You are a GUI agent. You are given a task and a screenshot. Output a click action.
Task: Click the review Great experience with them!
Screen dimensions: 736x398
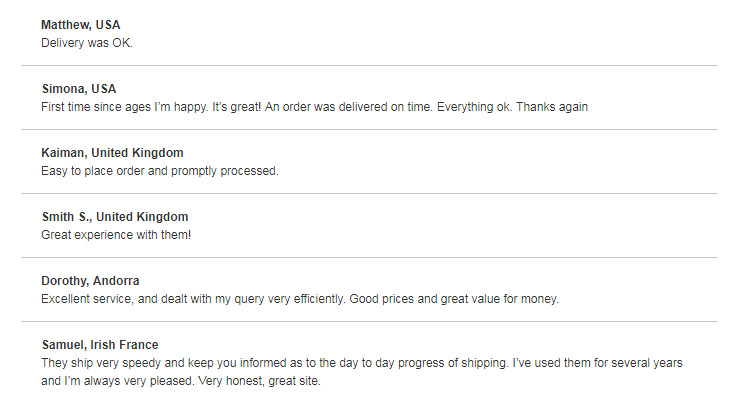[116, 235]
